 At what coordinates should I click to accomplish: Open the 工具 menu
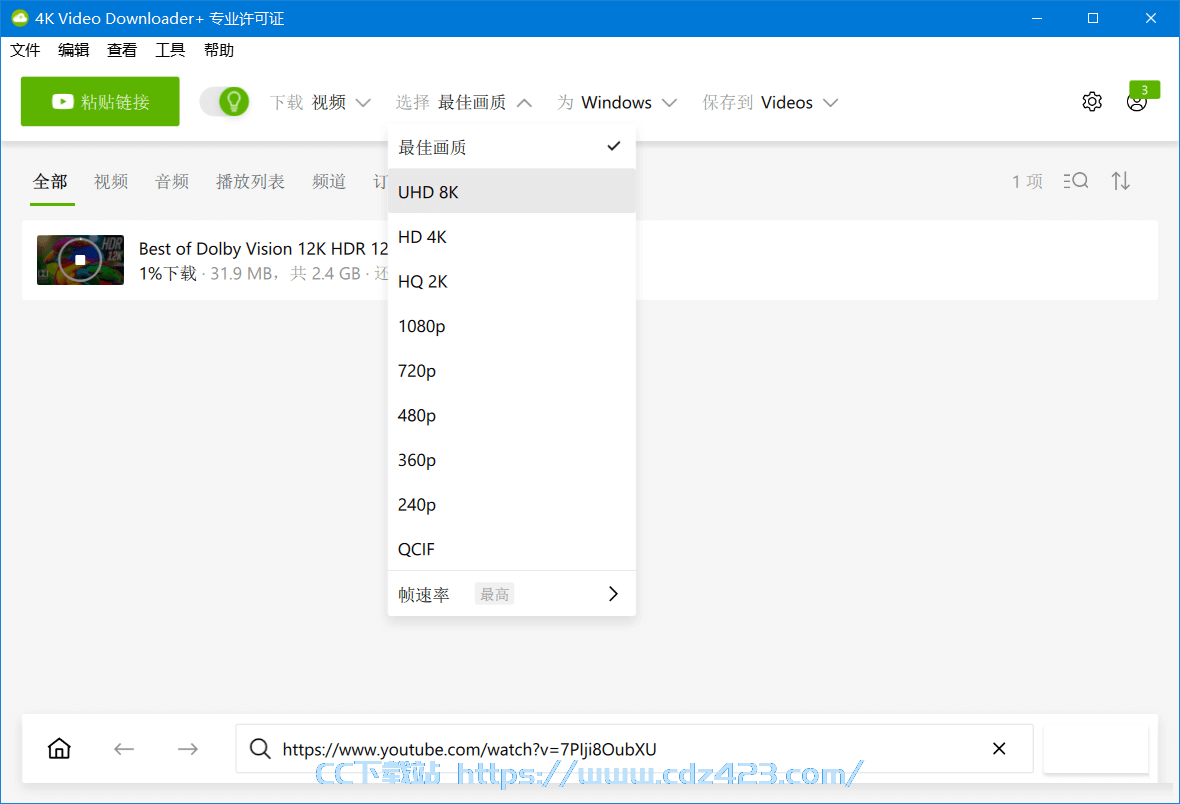170,50
